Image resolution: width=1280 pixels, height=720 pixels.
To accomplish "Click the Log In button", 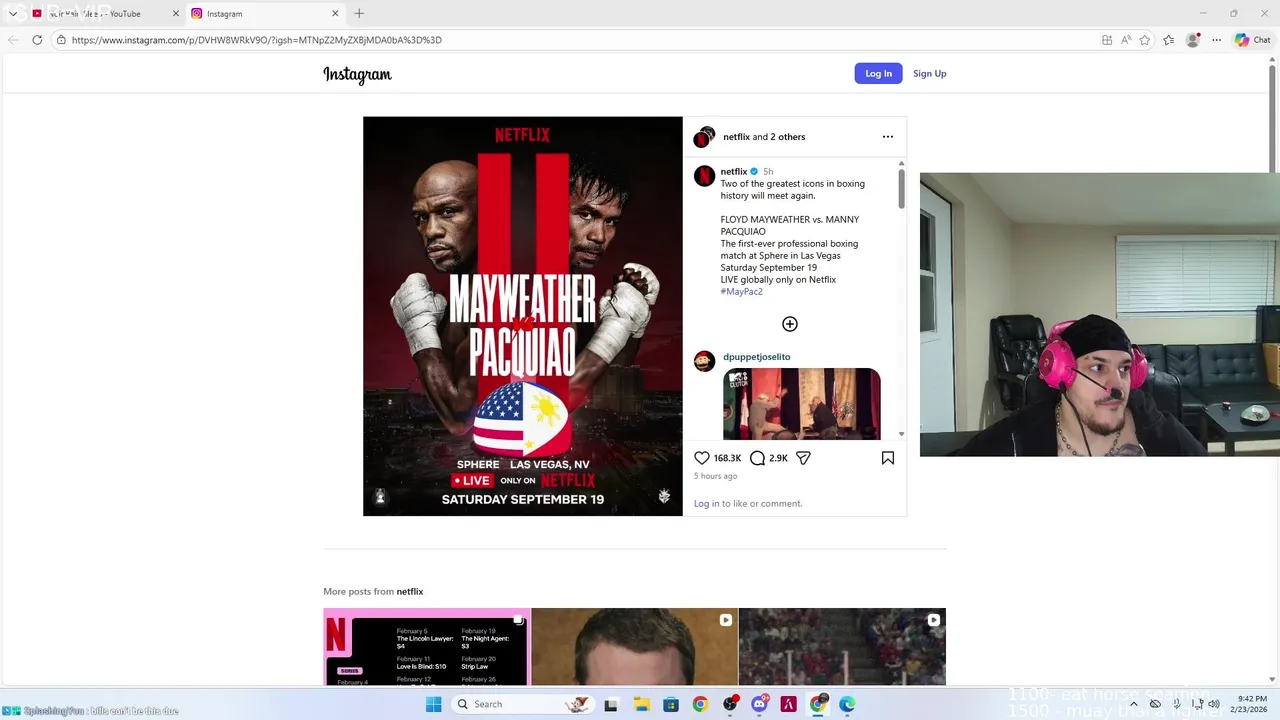I will pyautogui.click(x=878, y=73).
